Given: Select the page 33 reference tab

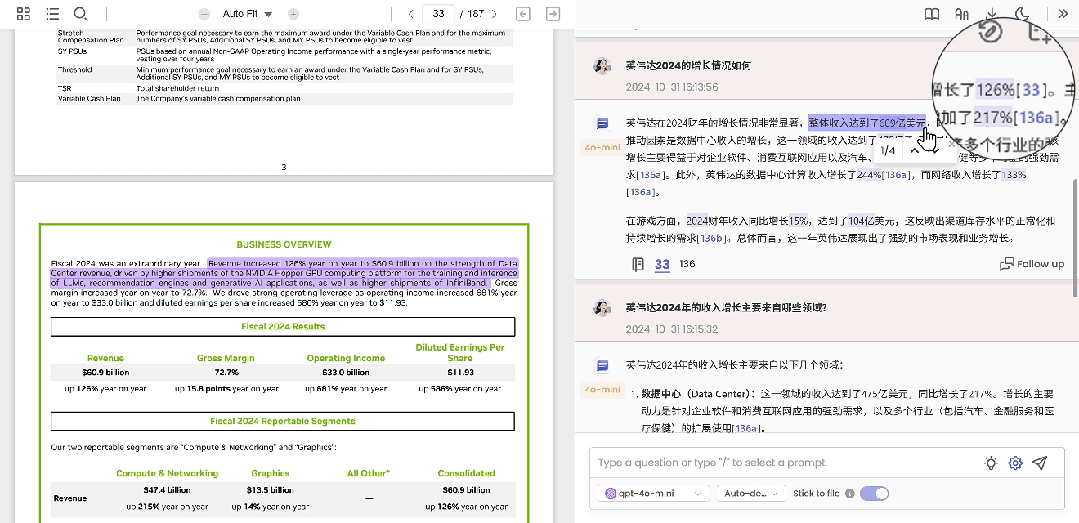Looking at the screenshot, I should click(x=662, y=264).
